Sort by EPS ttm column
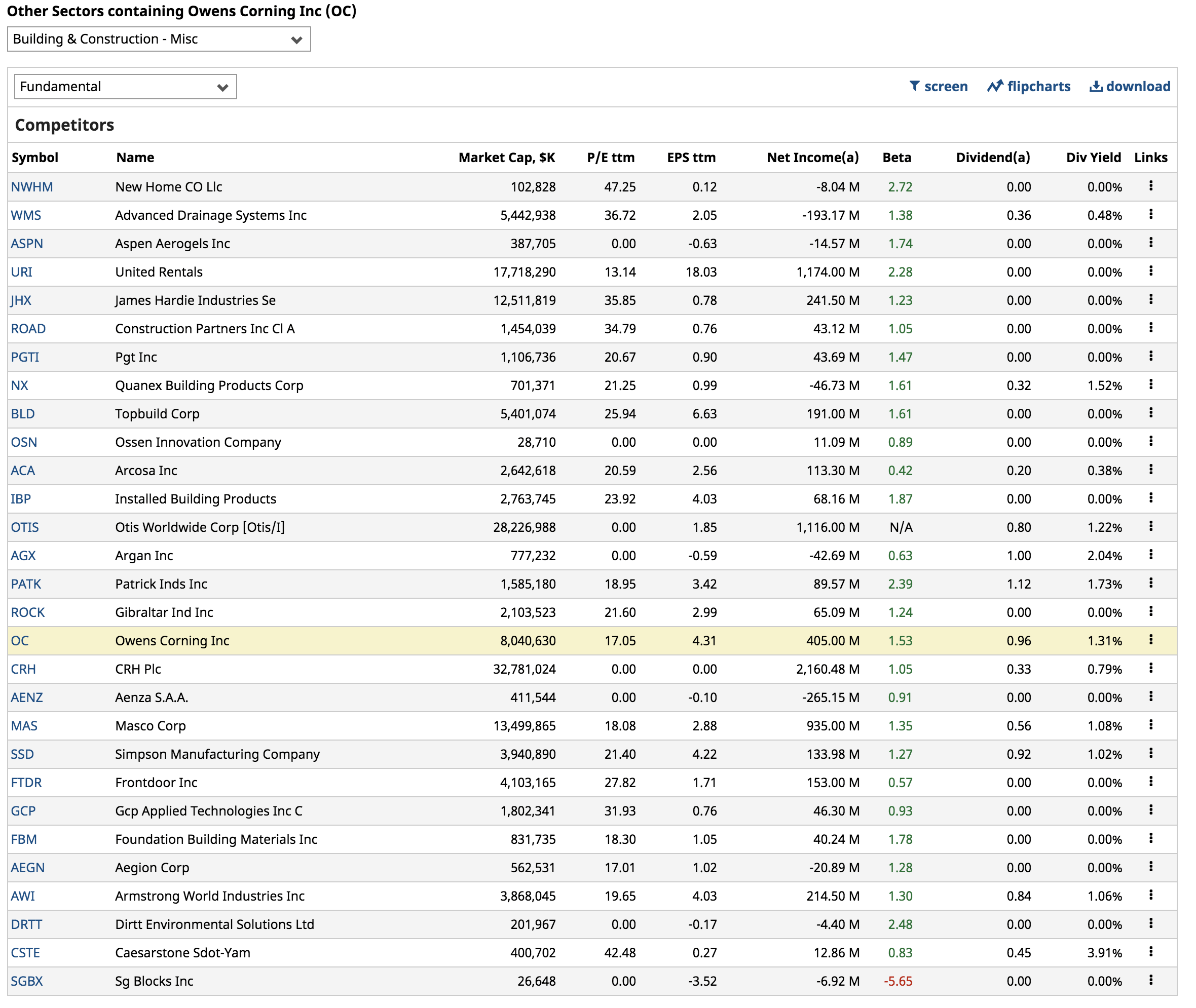Viewport: 1196px width, 1008px height. [691, 157]
